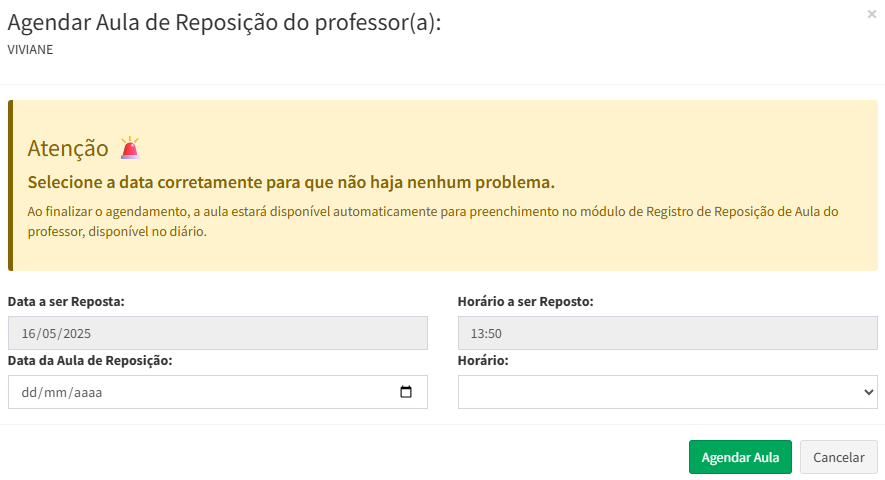This screenshot has height=480, width=885.
Task: Select the 'aaaa' year portion of reposição date
Action: click(88, 392)
